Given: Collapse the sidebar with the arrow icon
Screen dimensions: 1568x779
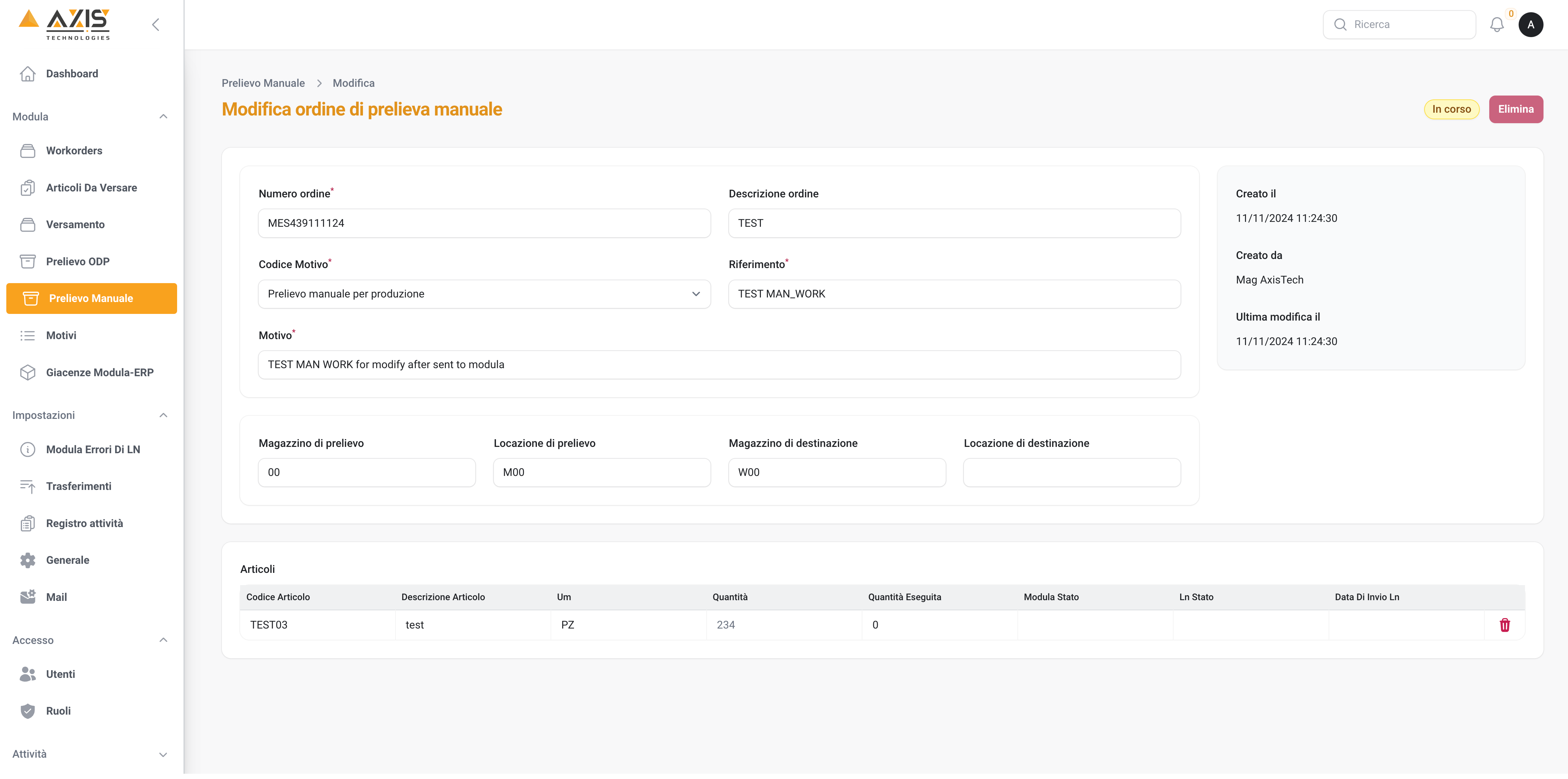Looking at the screenshot, I should point(156,25).
